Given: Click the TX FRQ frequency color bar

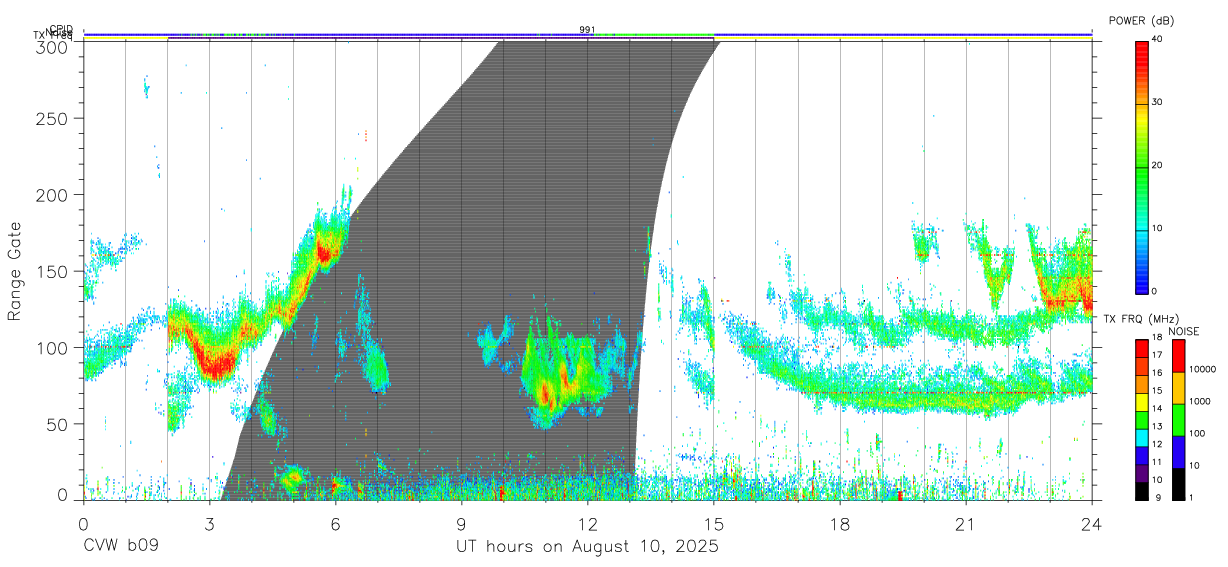Looking at the screenshot, I should 1141,420.
